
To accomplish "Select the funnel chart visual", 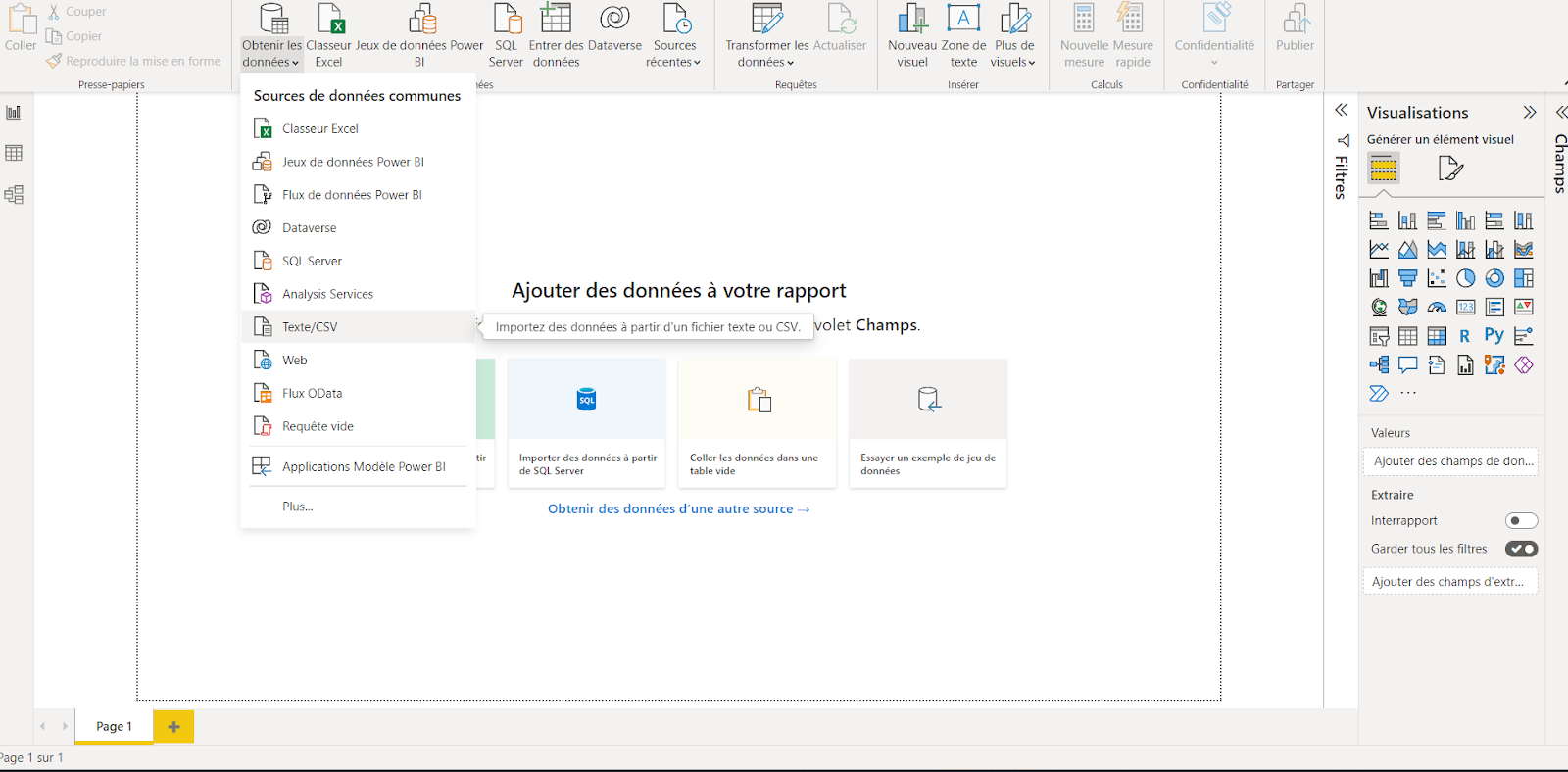I will click(x=1408, y=278).
